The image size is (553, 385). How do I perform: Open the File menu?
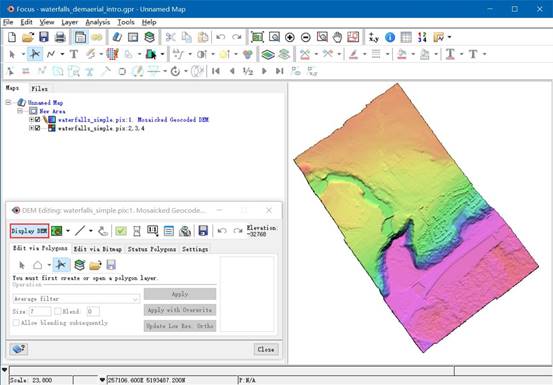pyautogui.click(x=8, y=22)
